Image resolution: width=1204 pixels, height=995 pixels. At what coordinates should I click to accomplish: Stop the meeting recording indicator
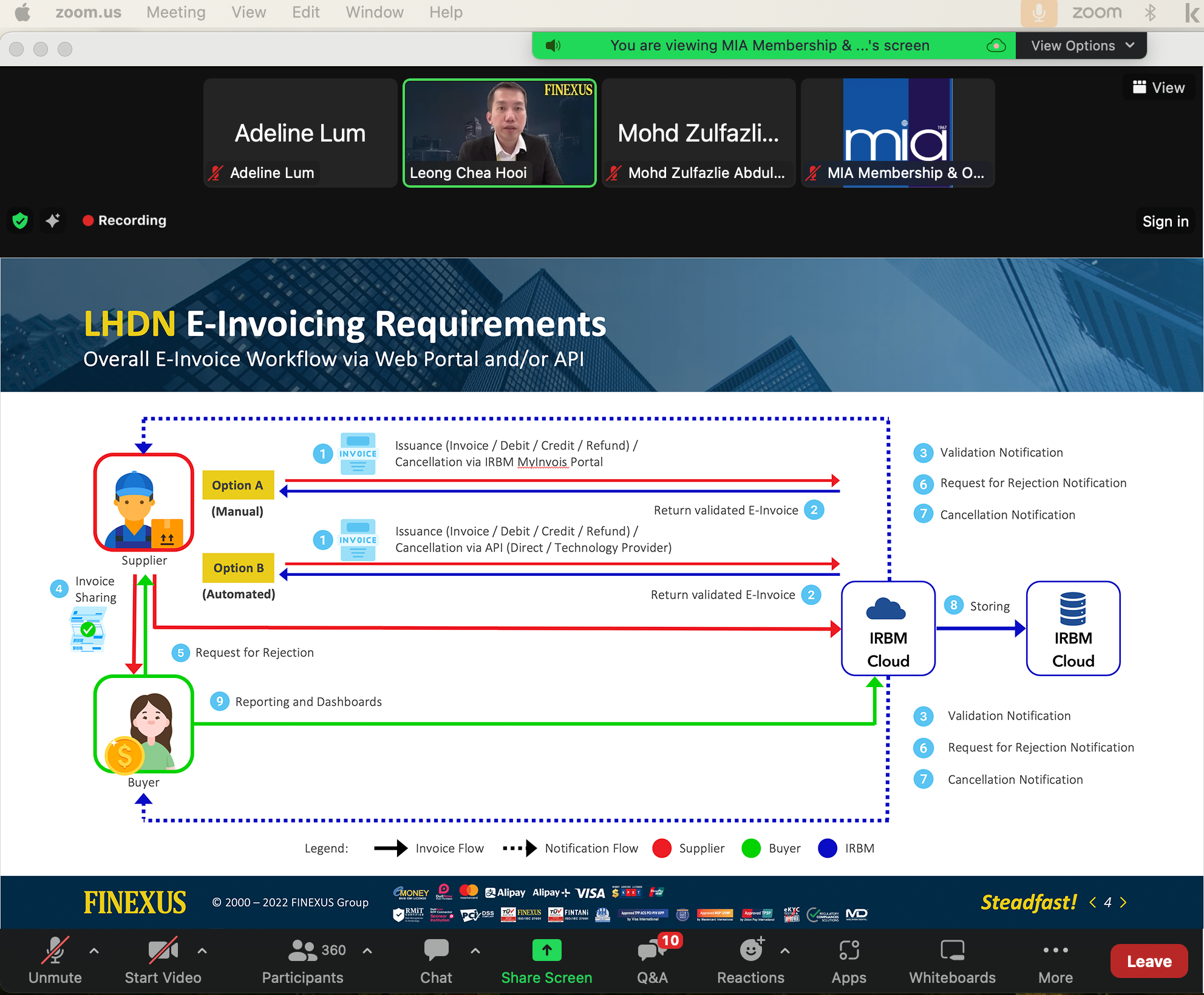click(x=124, y=221)
